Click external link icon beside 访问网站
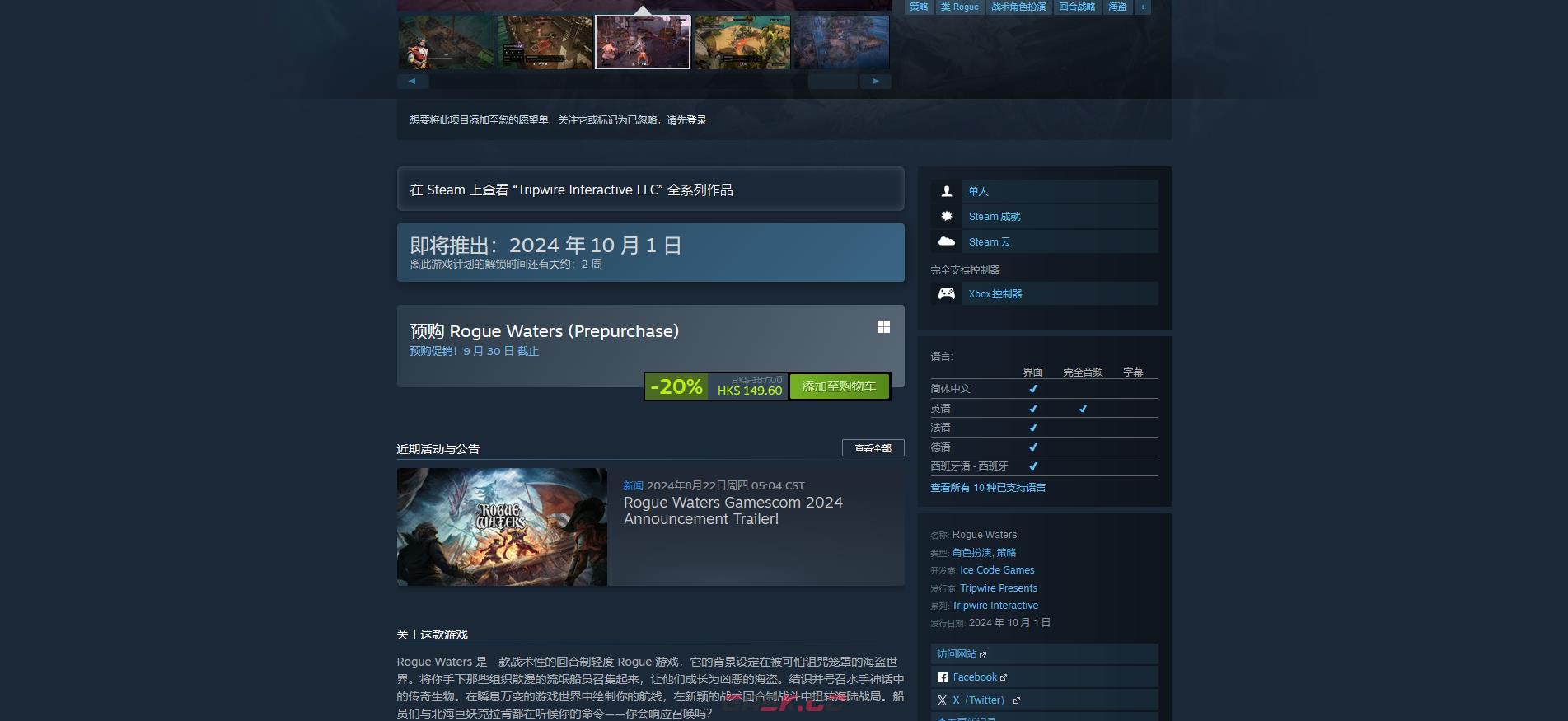 click(983, 655)
